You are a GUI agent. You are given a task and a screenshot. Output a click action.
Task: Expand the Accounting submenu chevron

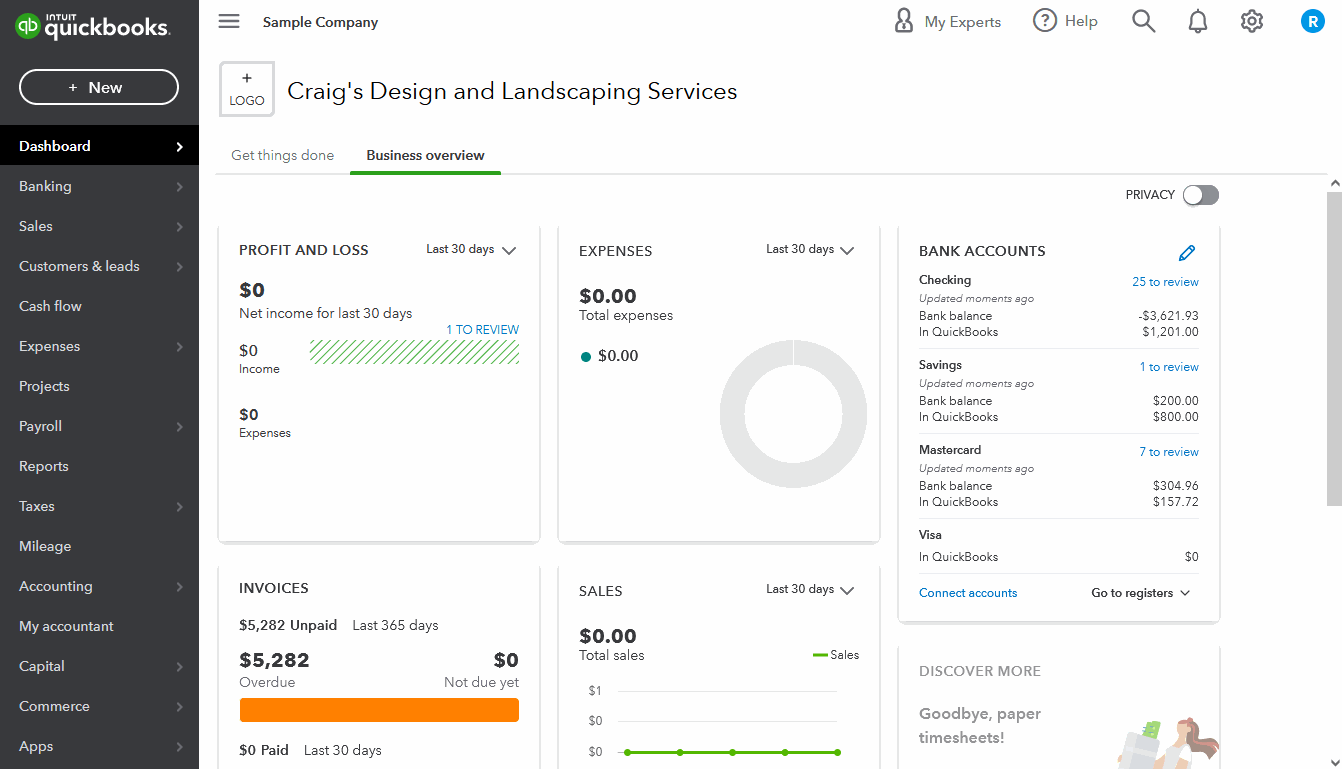(180, 586)
